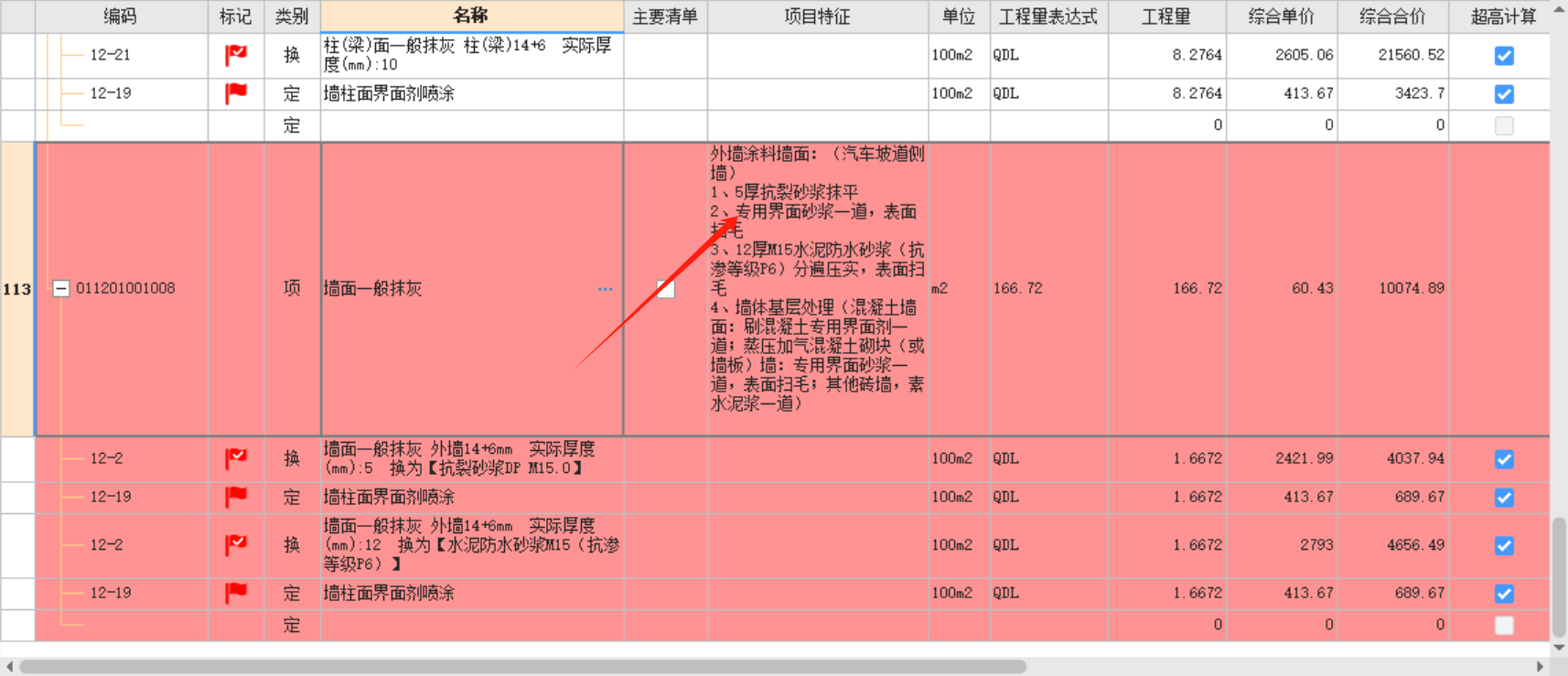Click the 综合单价 column header
The height and width of the screenshot is (676, 1568).
click(1281, 16)
